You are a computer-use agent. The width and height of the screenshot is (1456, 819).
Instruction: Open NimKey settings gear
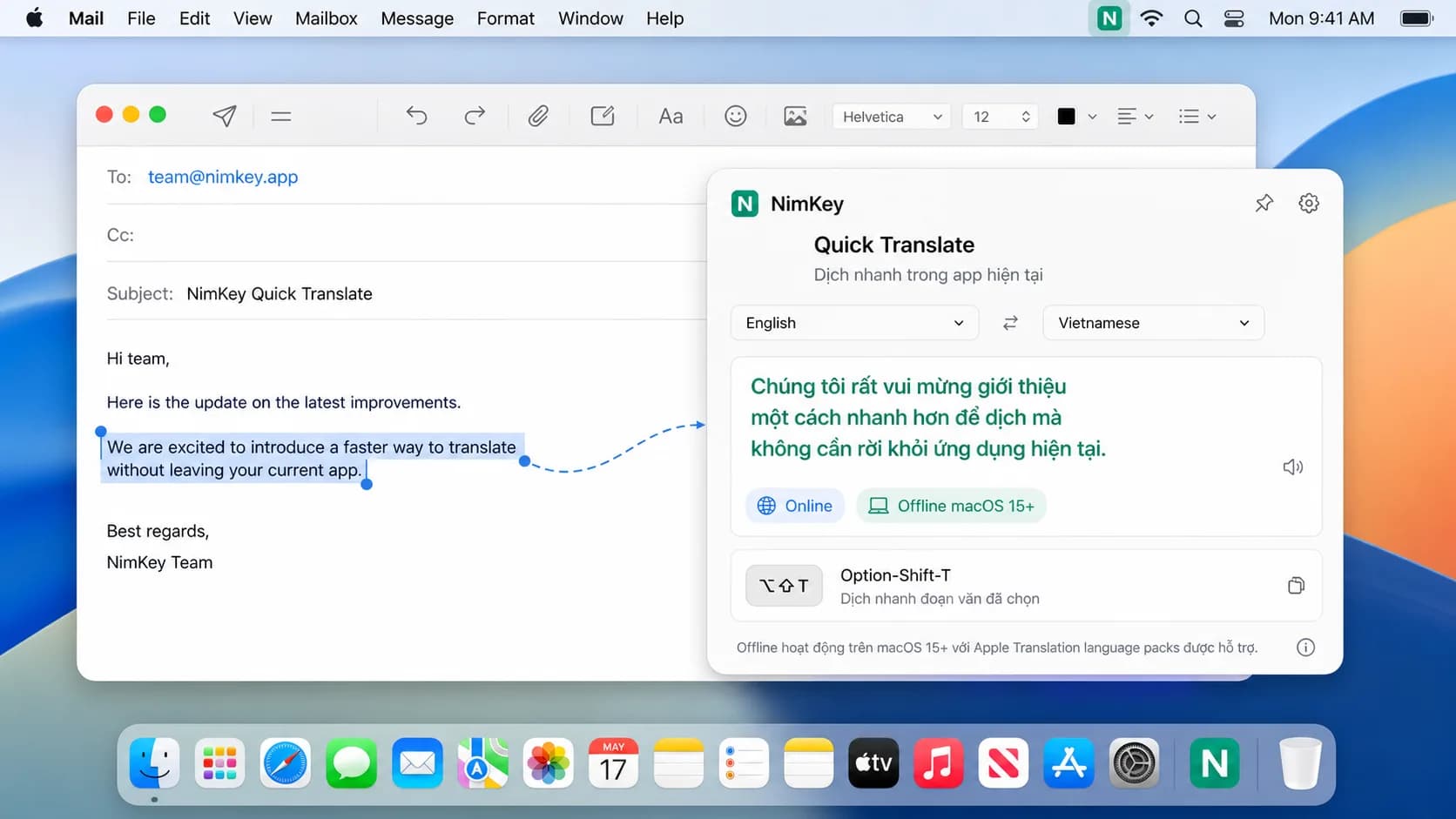(1309, 203)
